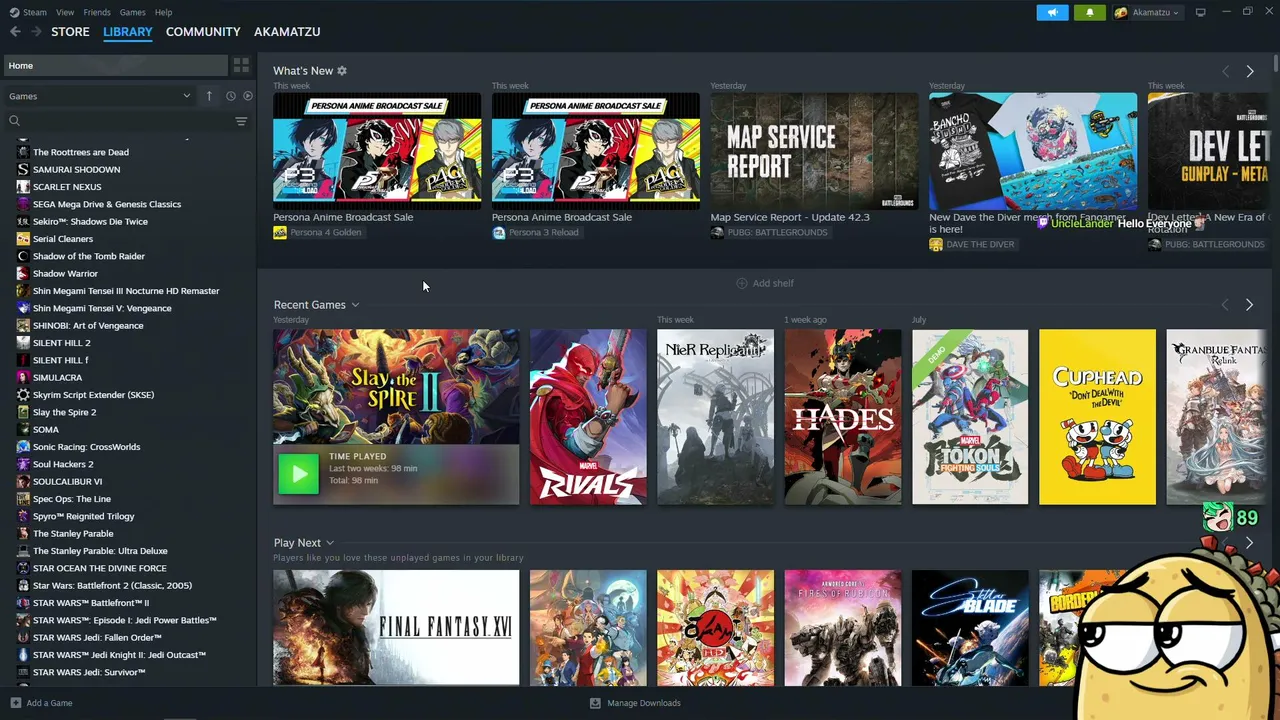Click the Serial Cleaners game icon
This screenshot has width=1280, height=720.
[23, 239]
